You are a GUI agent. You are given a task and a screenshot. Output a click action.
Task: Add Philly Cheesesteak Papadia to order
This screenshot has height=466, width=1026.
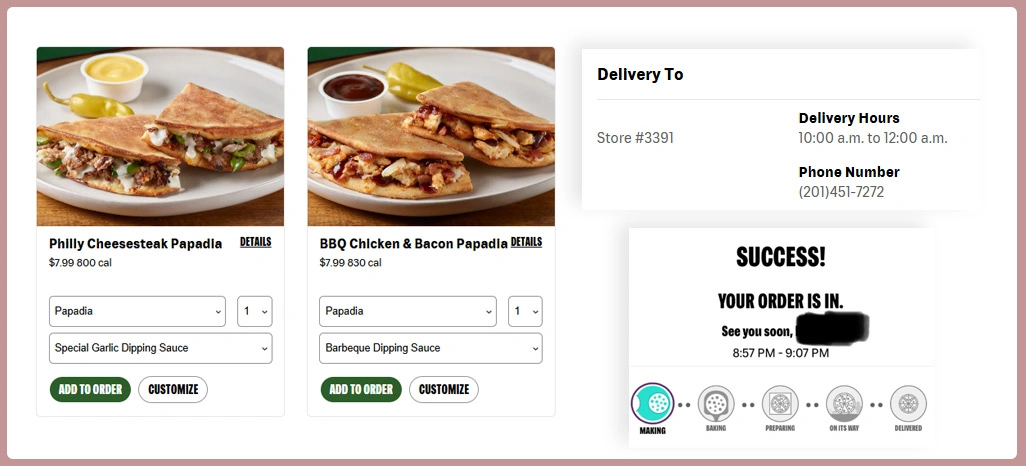click(90, 389)
